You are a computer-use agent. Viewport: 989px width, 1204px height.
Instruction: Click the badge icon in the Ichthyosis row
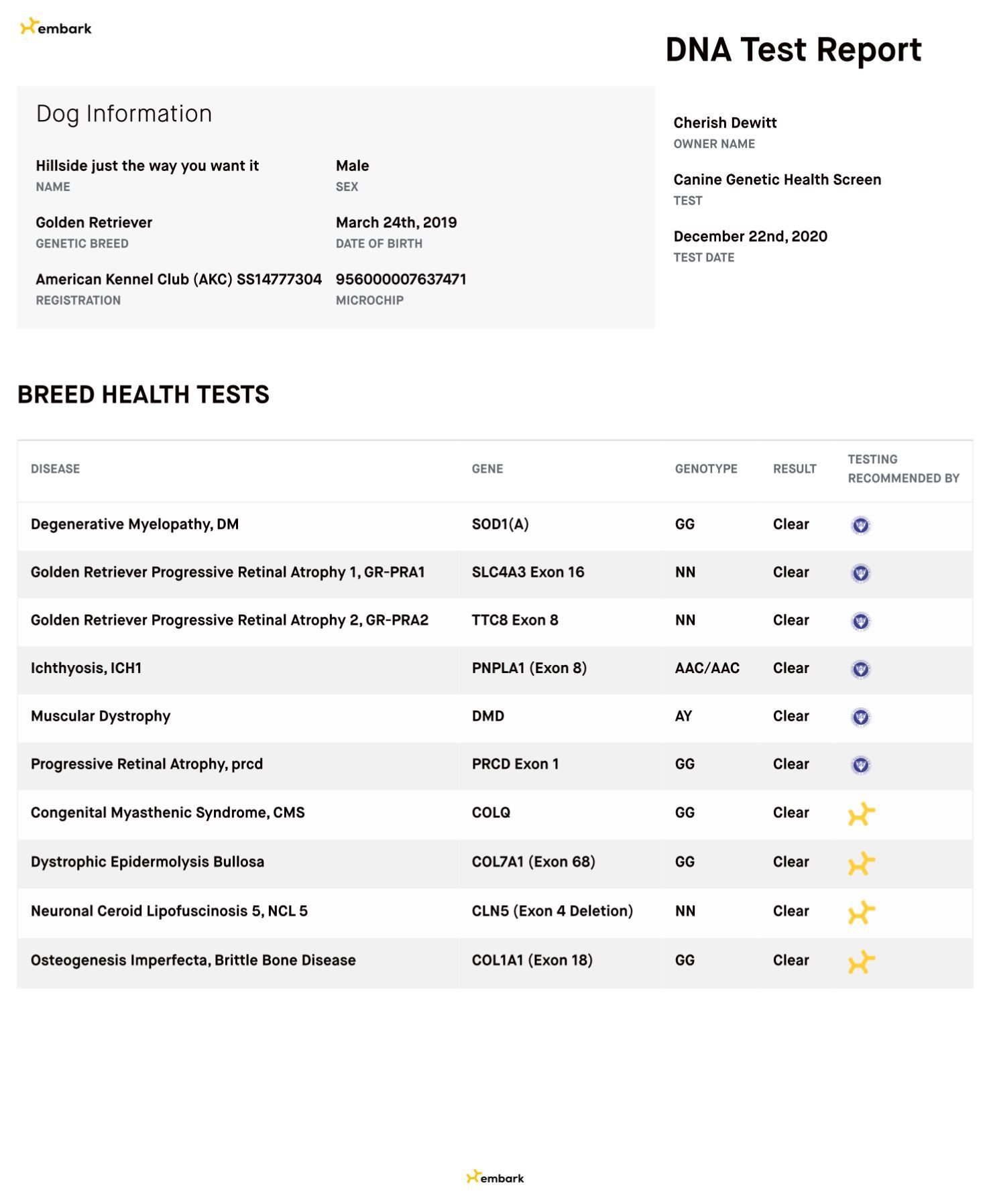tap(861, 669)
